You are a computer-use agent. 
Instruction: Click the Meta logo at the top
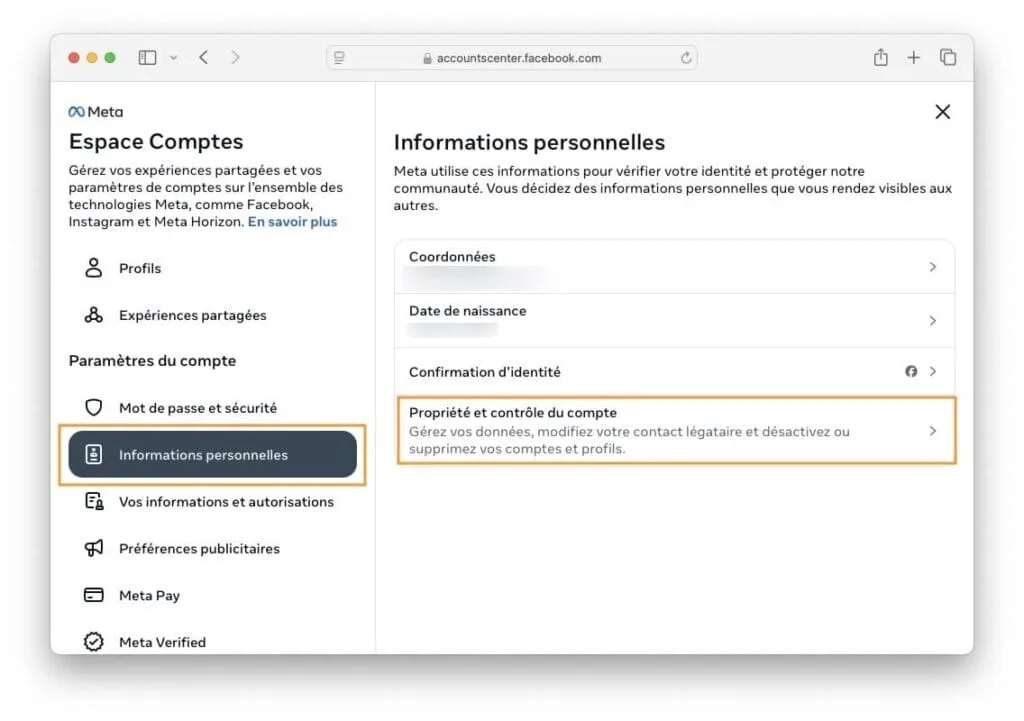point(95,111)
